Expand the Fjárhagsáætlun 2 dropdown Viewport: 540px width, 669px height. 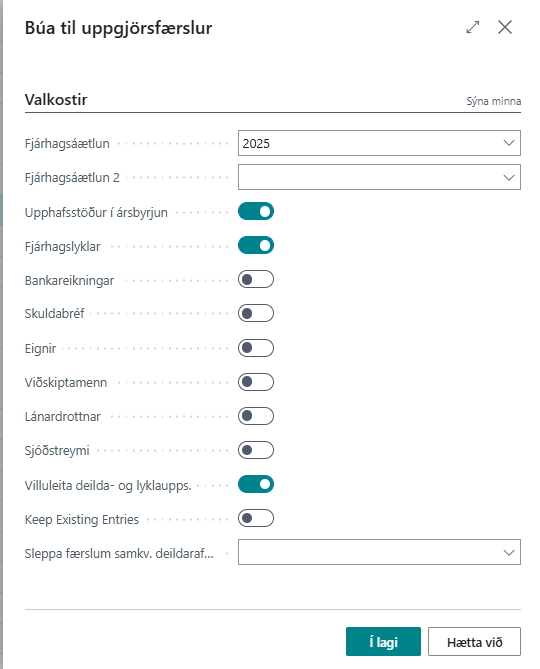click(x=508, y=177)
